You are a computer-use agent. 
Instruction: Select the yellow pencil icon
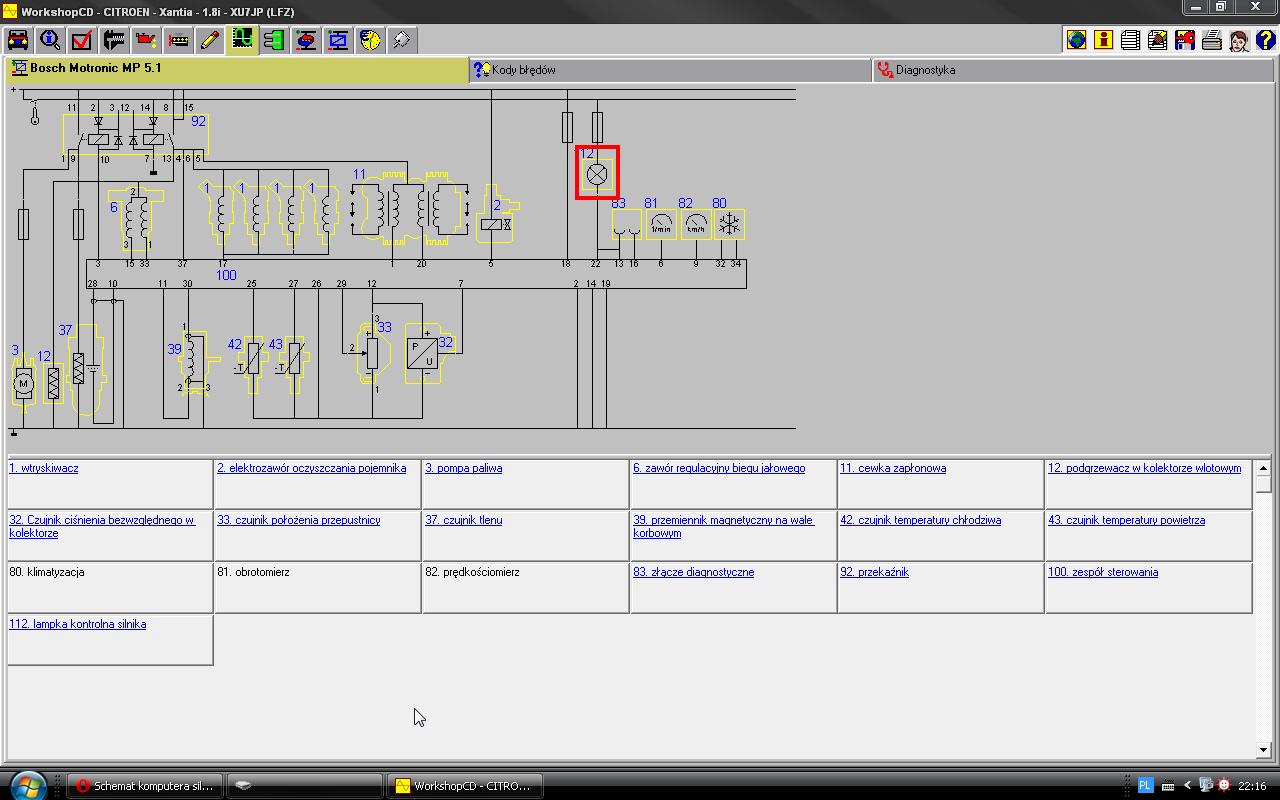210,40
